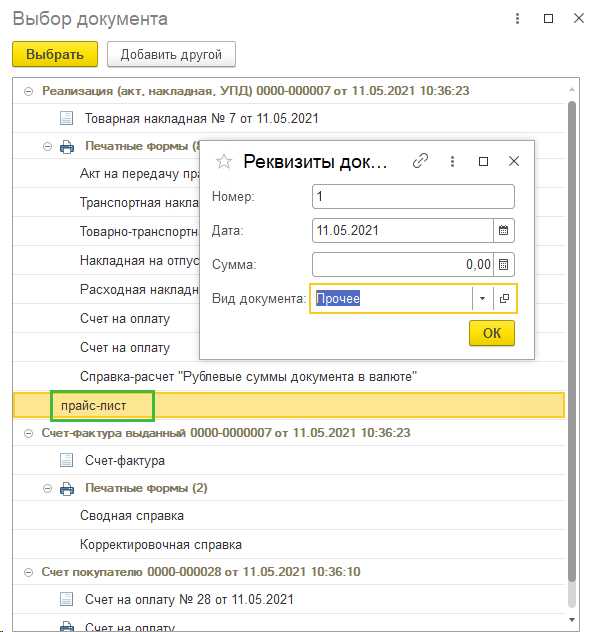
Task: Collapse the Счет-фактура выданный group
Action: pyautogui.click(x=28, y=433)
